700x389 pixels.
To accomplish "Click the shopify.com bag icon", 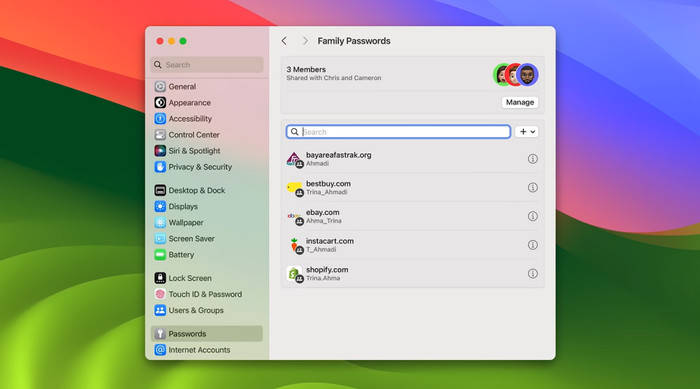I will pos(295,274).
